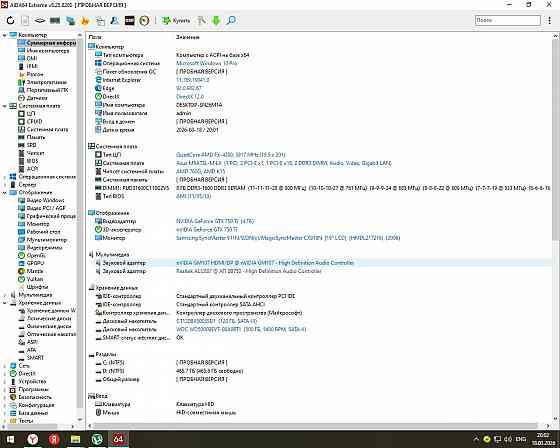This screenshot has width=560, height=448.
Task: Open the black CPUID 64 toolbar icon
Action: point(130,20)
